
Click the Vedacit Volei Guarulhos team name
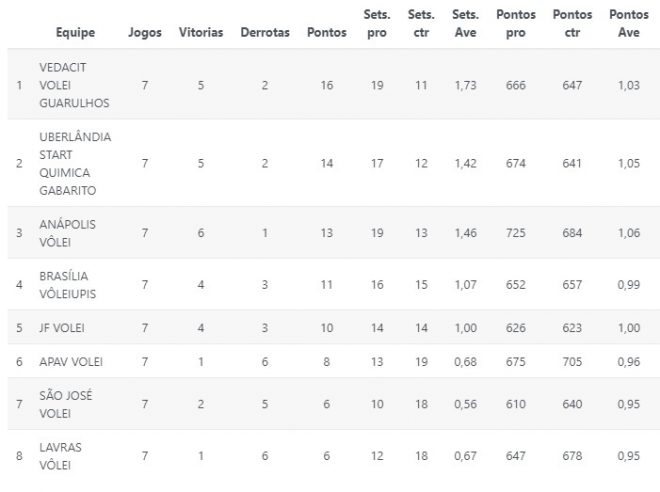coord(74,85)
